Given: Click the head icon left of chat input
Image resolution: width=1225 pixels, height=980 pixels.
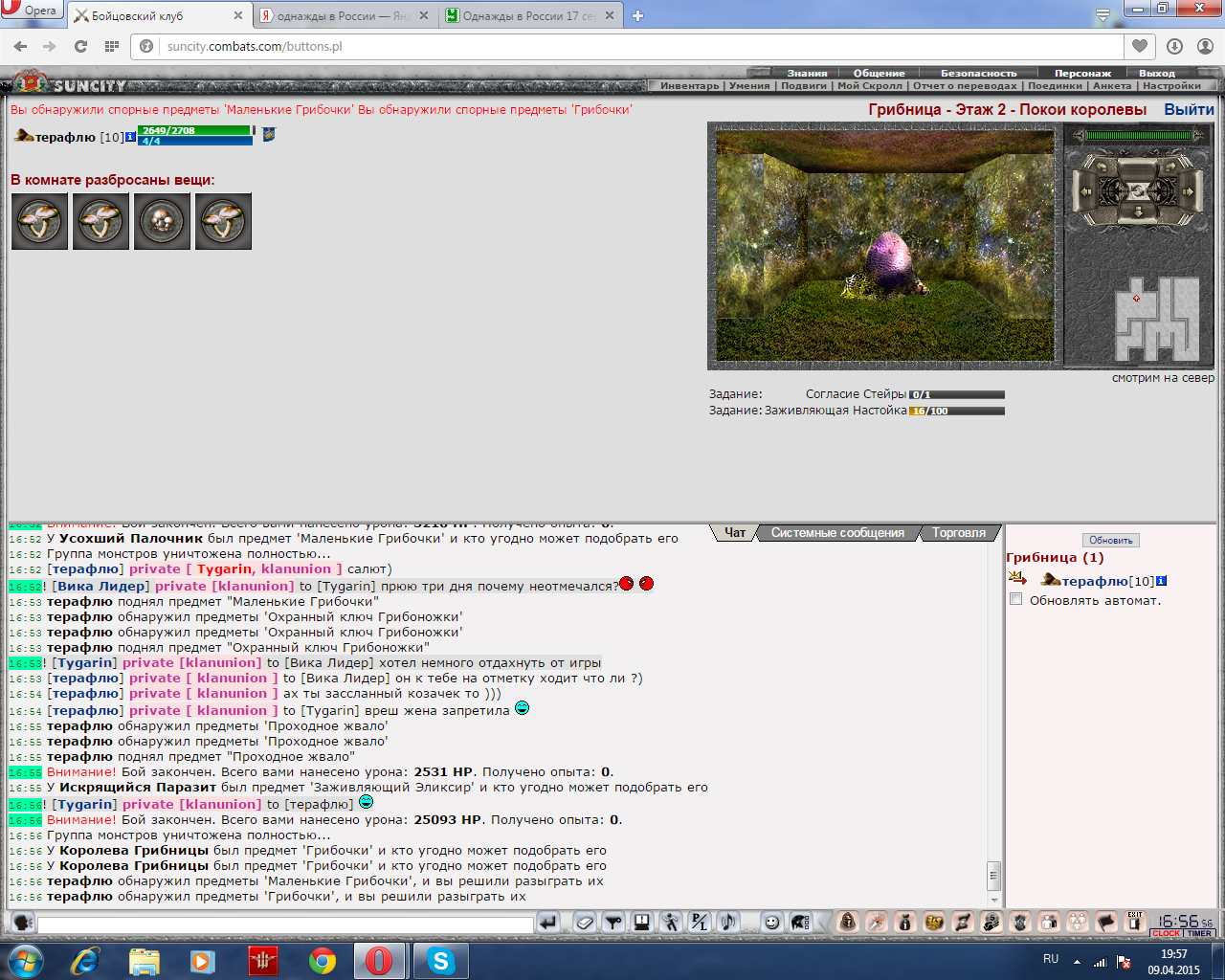Looking at the screenshot, I should [23, 923].
